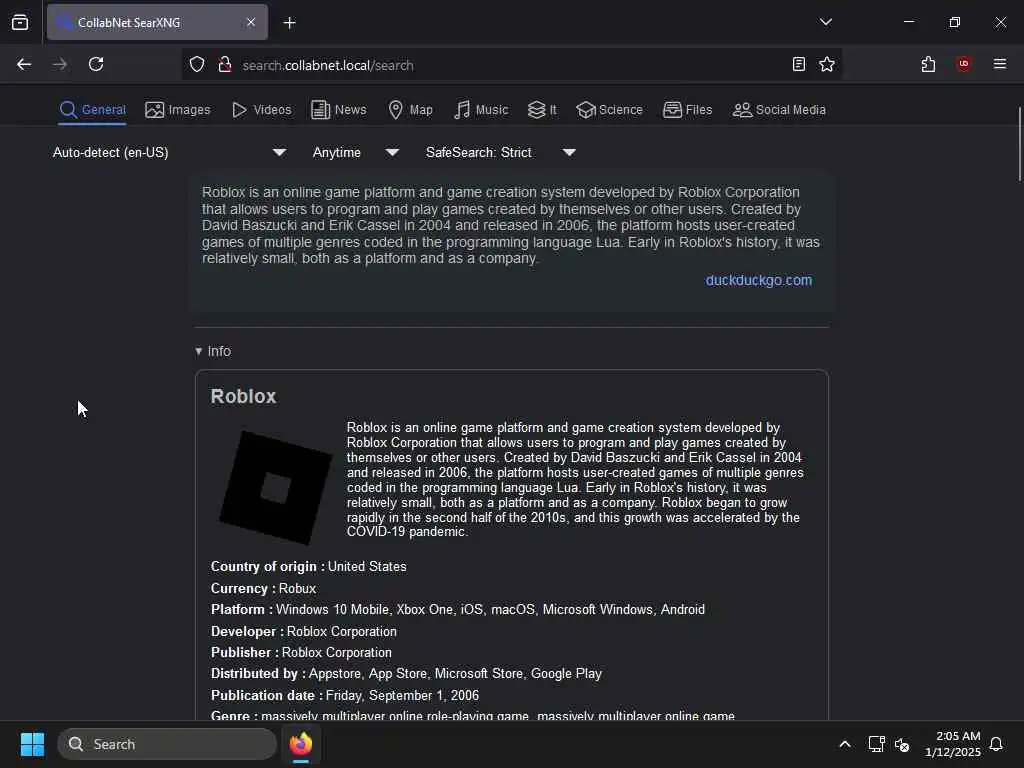This screenshot has height=768, width=1024.
Task: Click the Distributed by Appstore row
Action: [406, 673]
